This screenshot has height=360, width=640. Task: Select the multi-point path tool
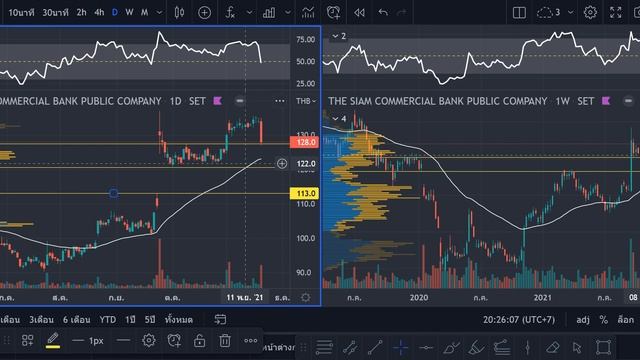(502, 347)
